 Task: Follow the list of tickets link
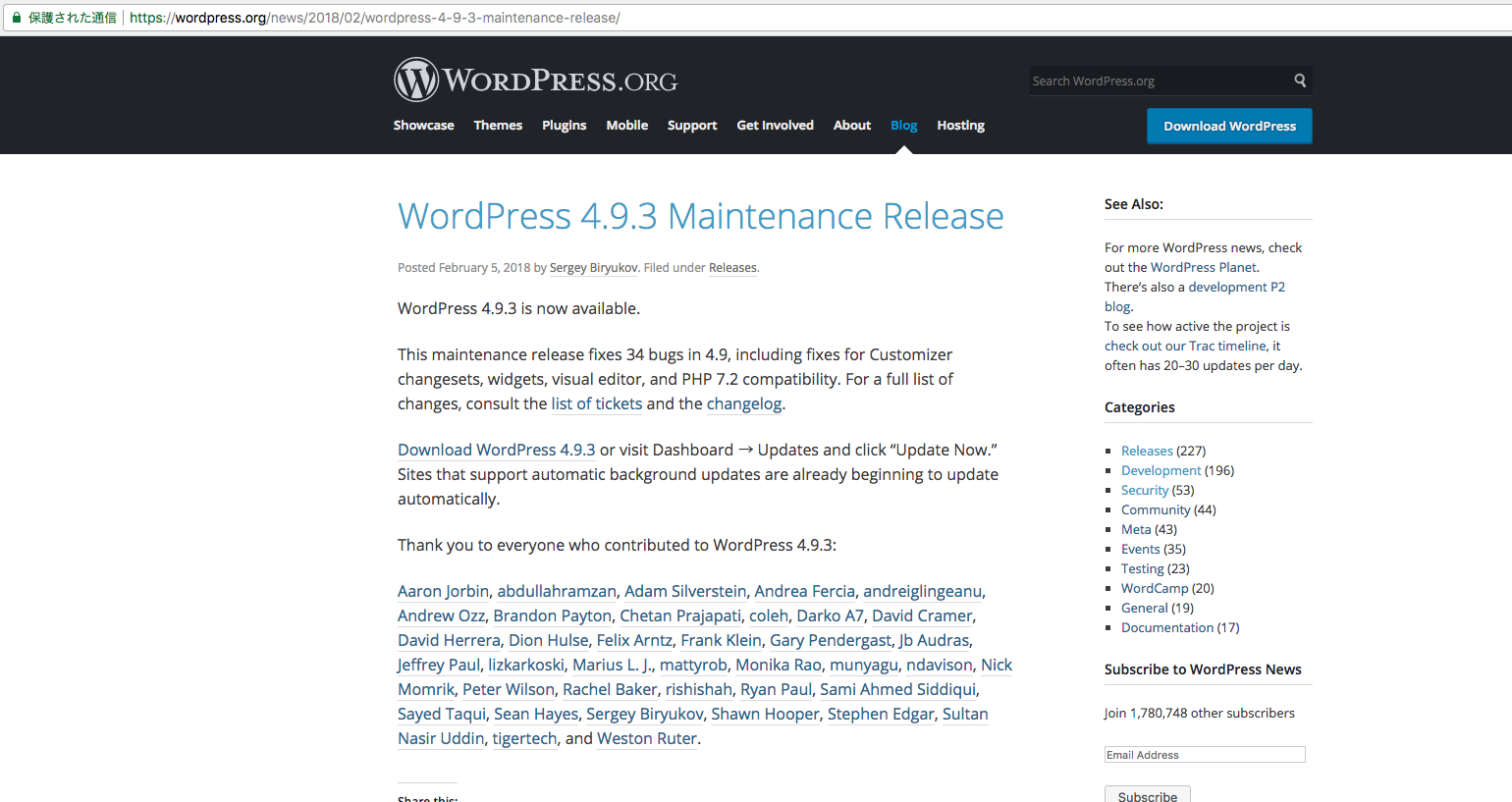click(x=596, y=403)
